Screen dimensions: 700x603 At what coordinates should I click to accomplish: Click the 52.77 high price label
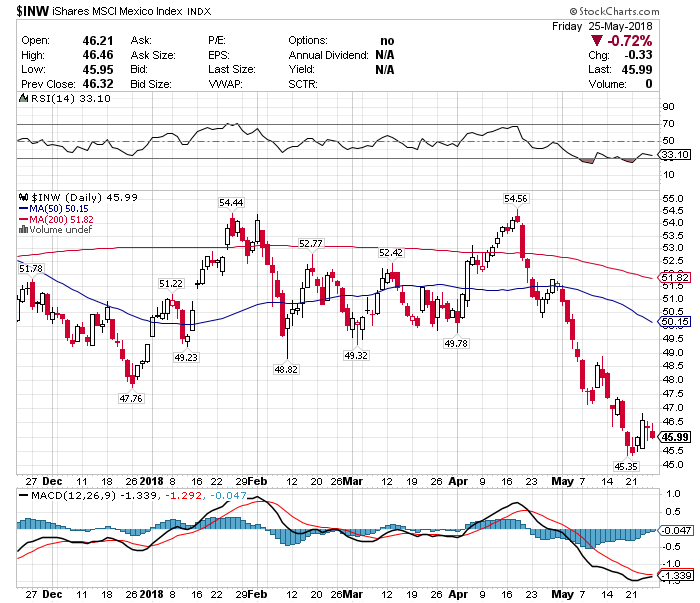click(x=311, y=244)
